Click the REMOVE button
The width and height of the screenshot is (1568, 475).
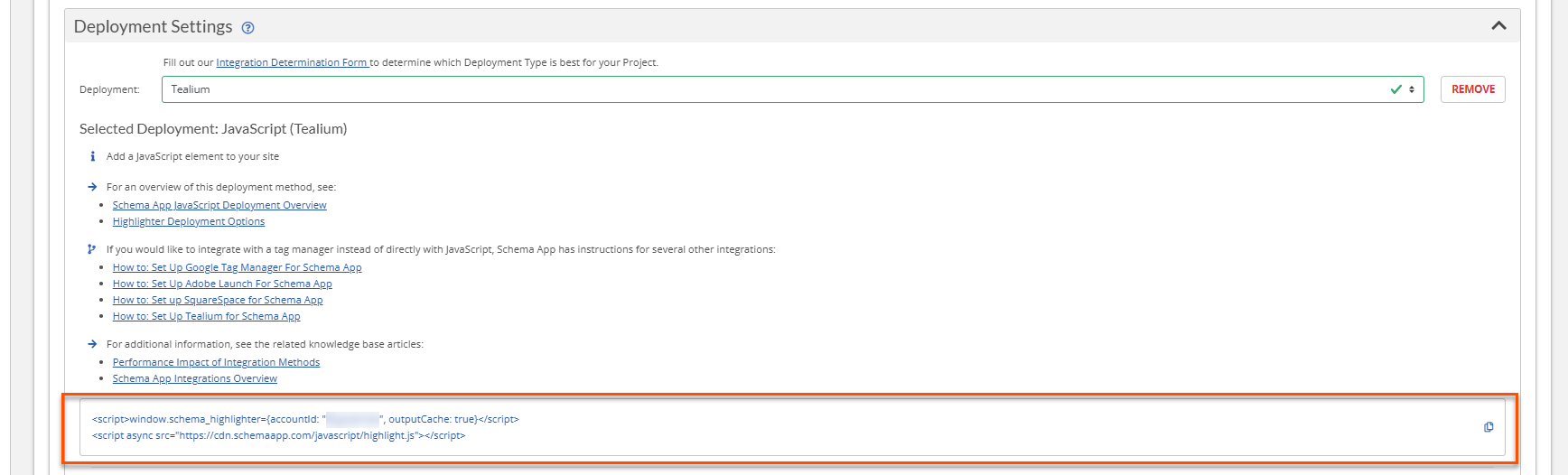(1472, 89)
